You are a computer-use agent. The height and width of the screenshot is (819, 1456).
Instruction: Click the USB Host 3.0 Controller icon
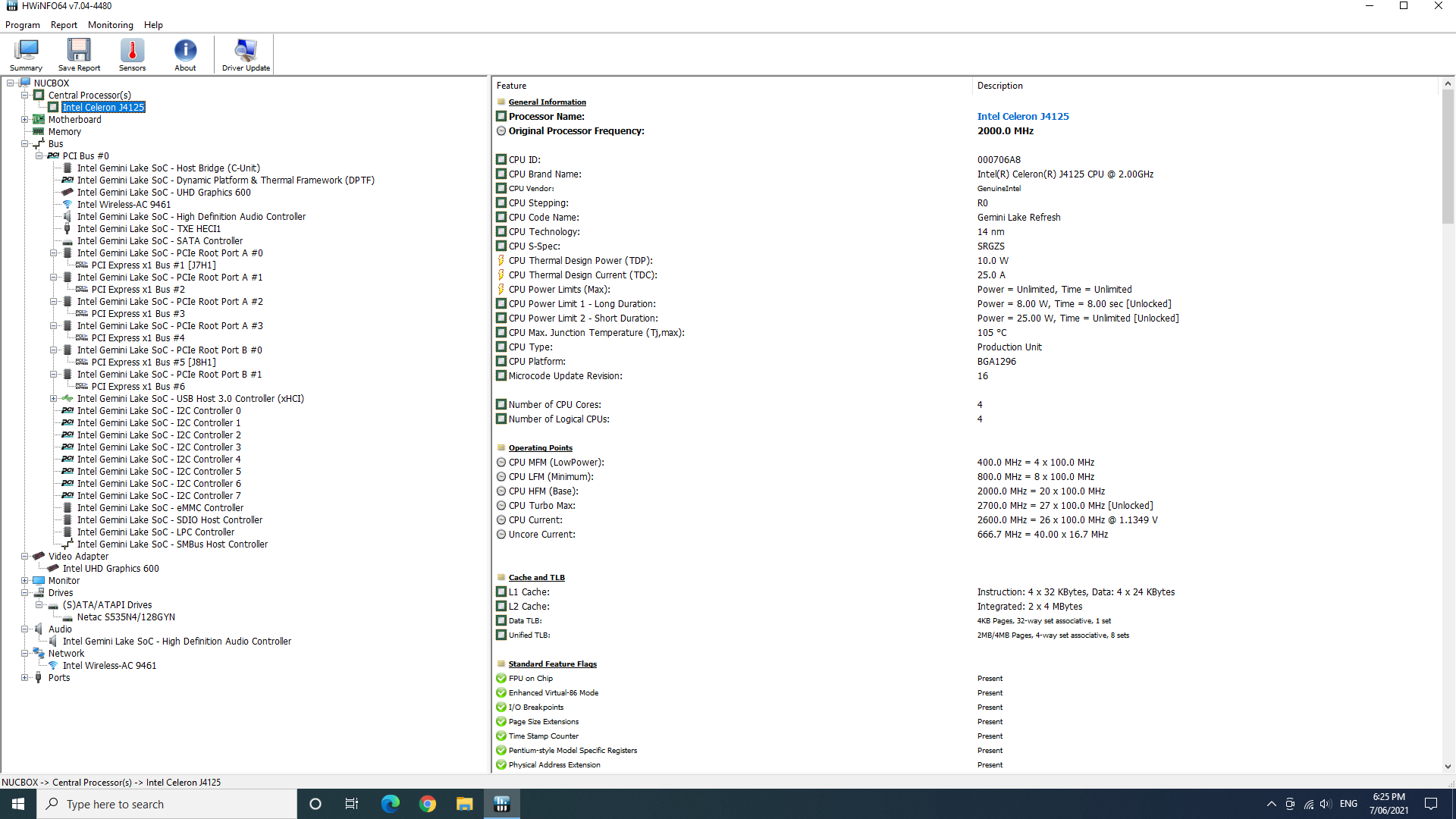pyautogui.click(x=67, y=399)
